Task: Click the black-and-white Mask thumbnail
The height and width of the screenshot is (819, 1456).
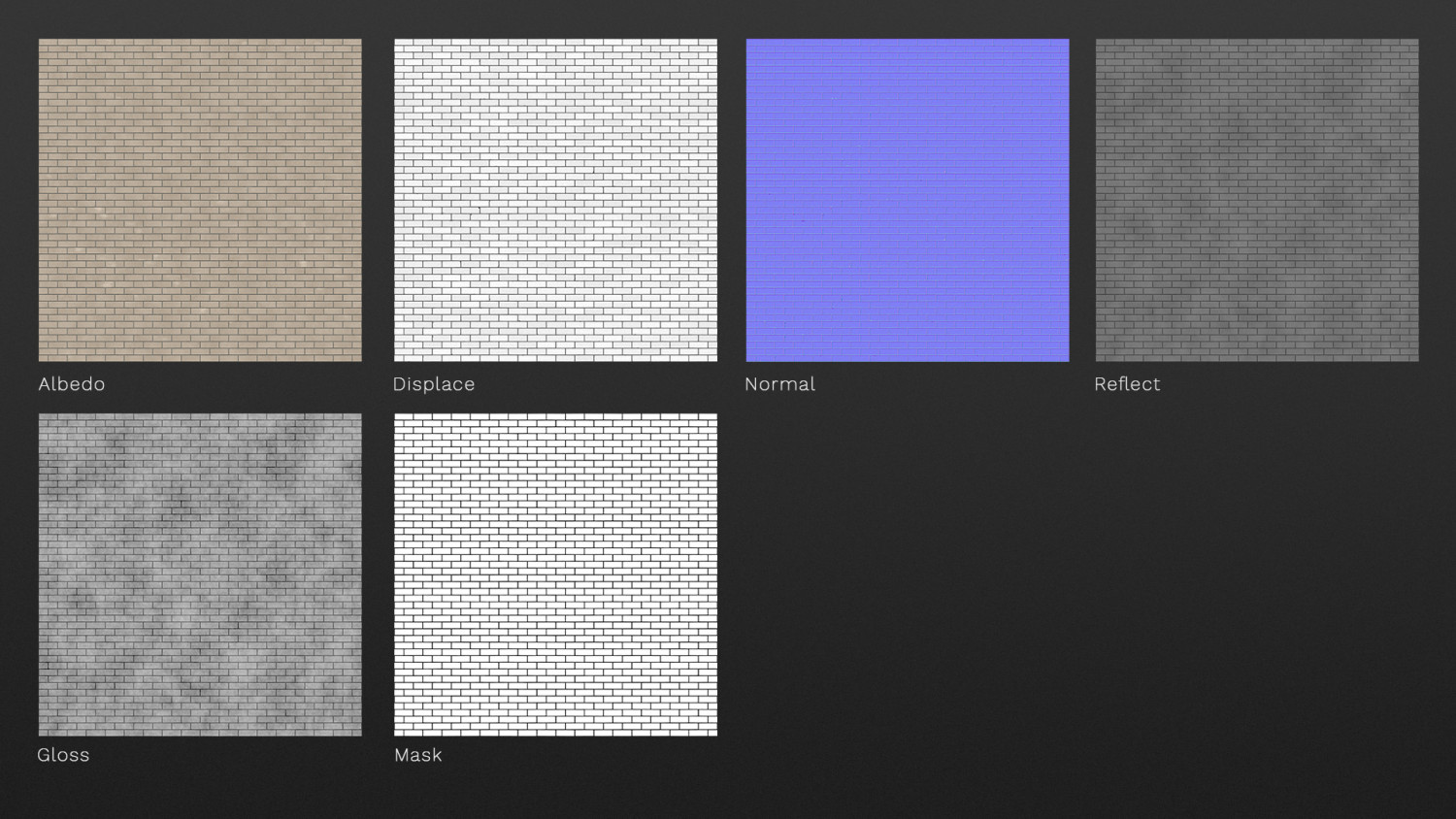Action: [555, 574]
